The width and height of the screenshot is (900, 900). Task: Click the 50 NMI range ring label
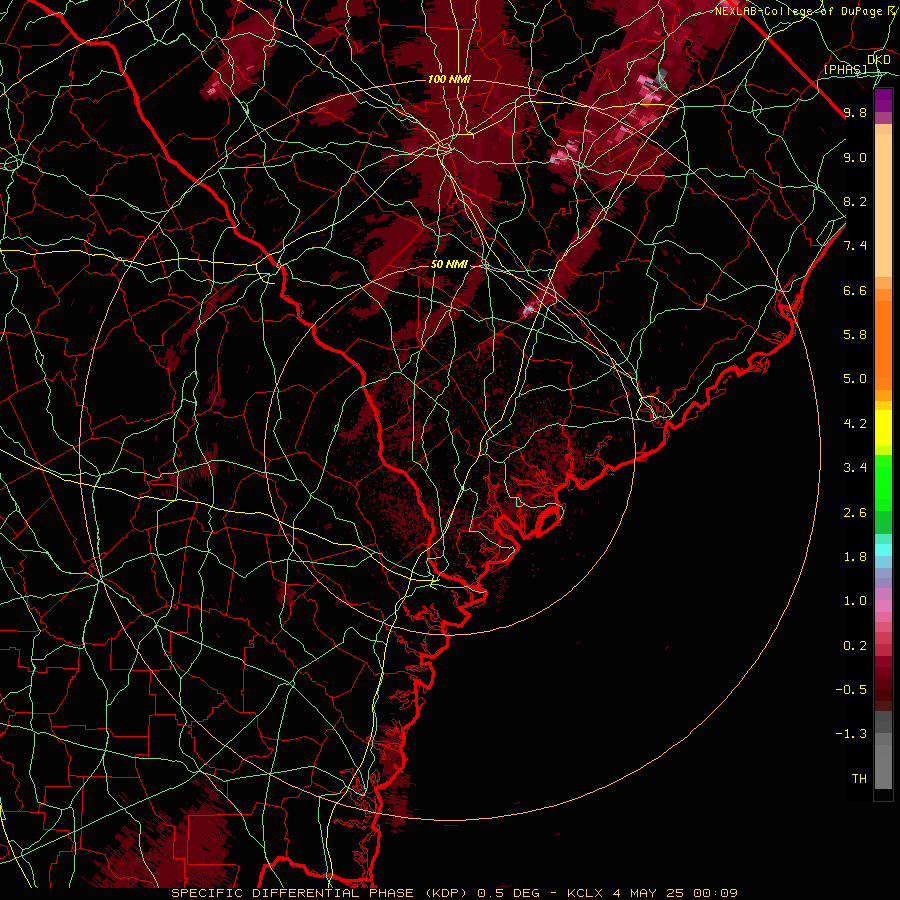coord(449,264)
